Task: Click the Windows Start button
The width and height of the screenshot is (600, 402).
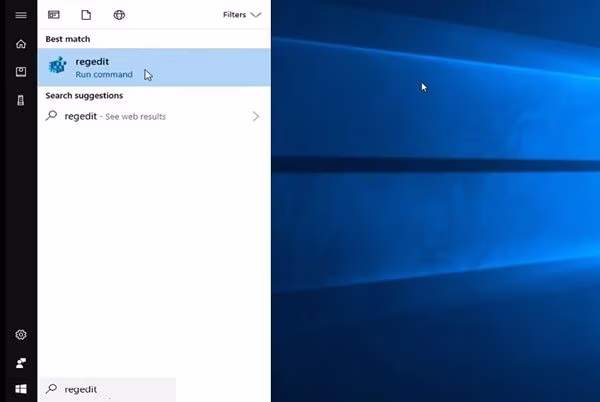Action: pyautogui.click(x=21, y=389)
